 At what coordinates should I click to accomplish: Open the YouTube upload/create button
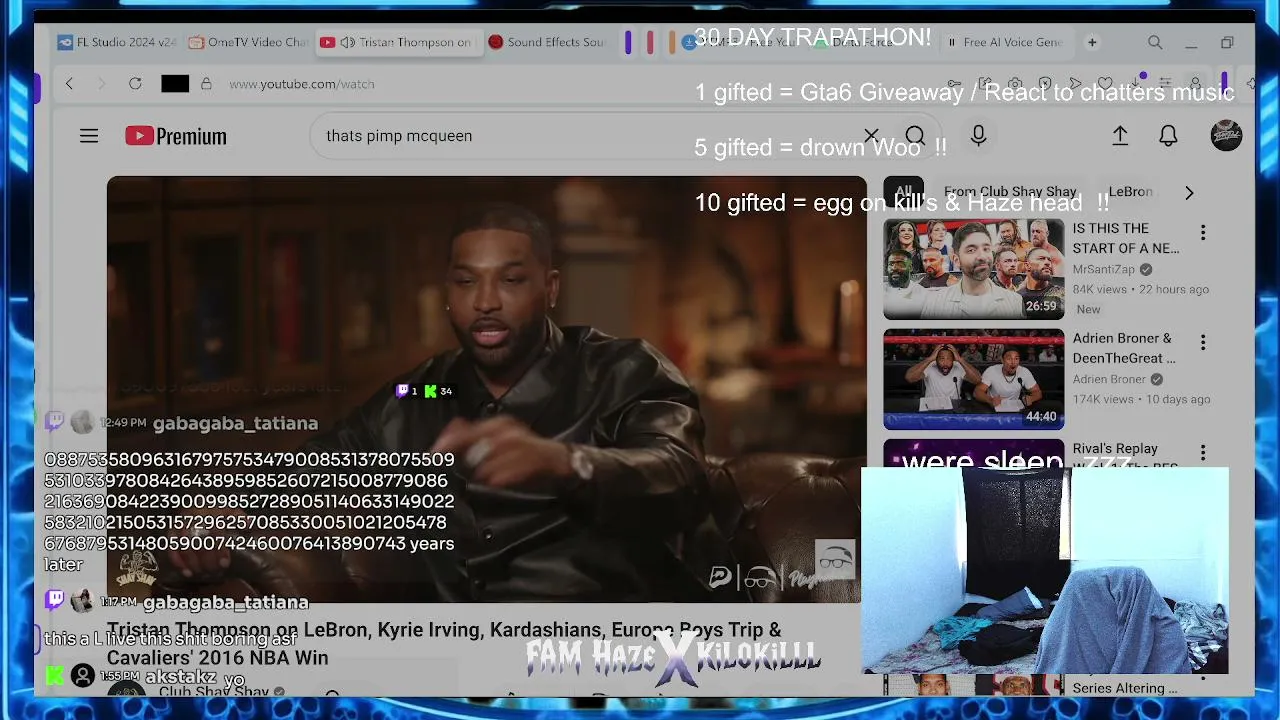coord(1120,136)
